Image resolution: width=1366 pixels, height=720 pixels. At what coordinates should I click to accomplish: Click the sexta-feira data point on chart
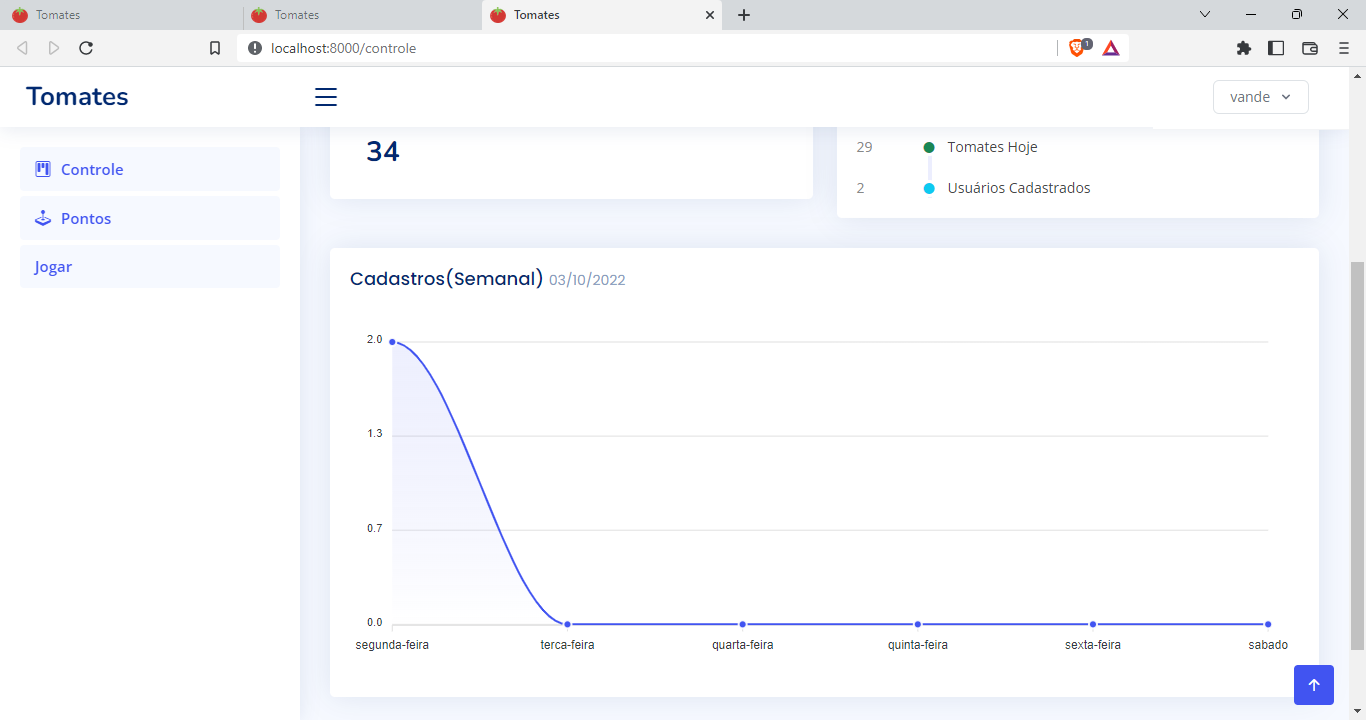pyautogui.click(x=1093, y=624)
